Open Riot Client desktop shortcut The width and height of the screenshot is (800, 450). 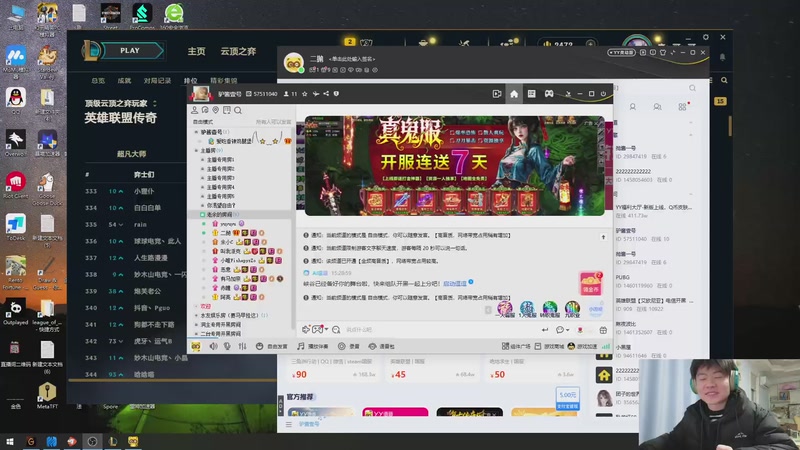point(16,186)
